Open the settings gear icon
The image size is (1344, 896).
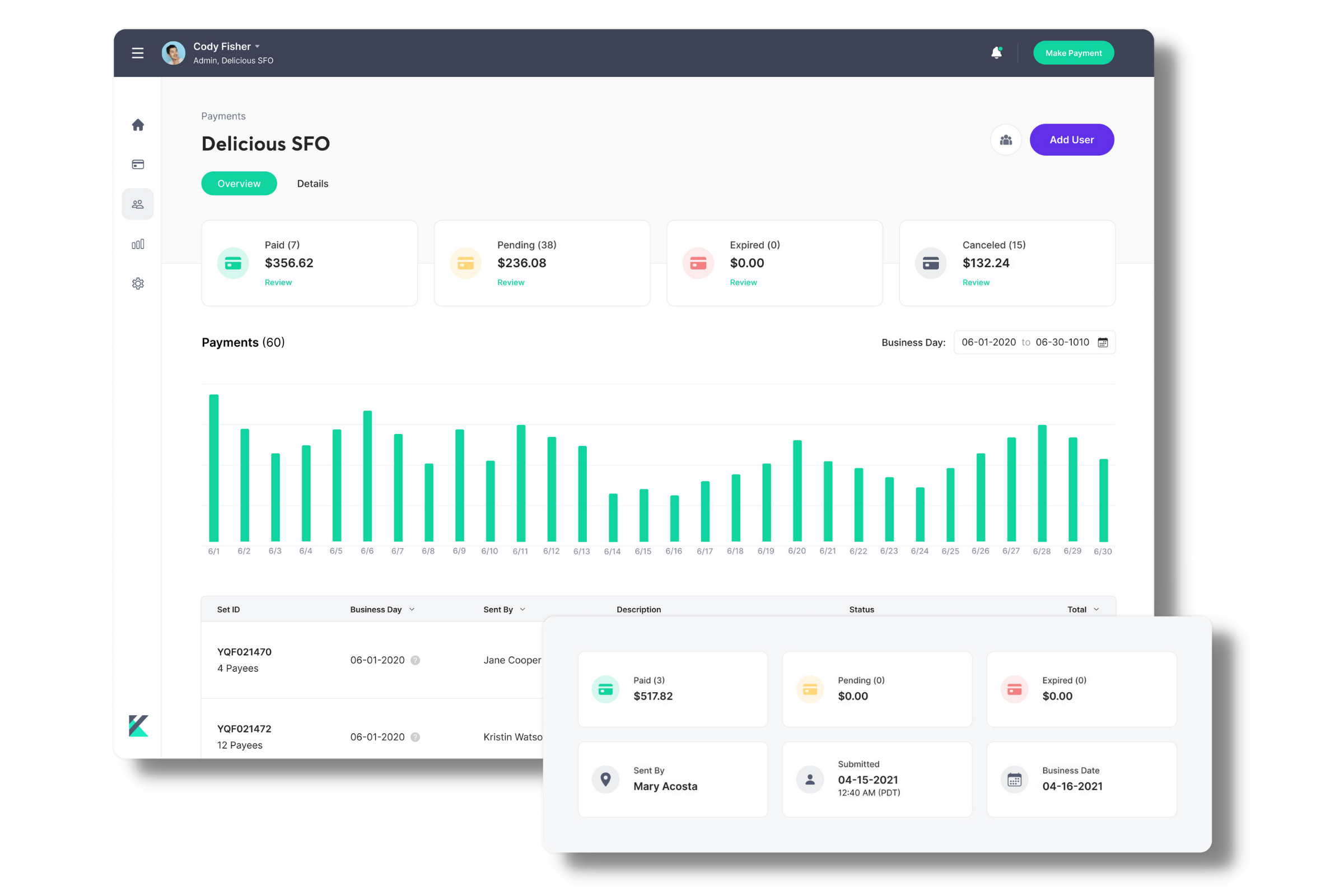138,283
